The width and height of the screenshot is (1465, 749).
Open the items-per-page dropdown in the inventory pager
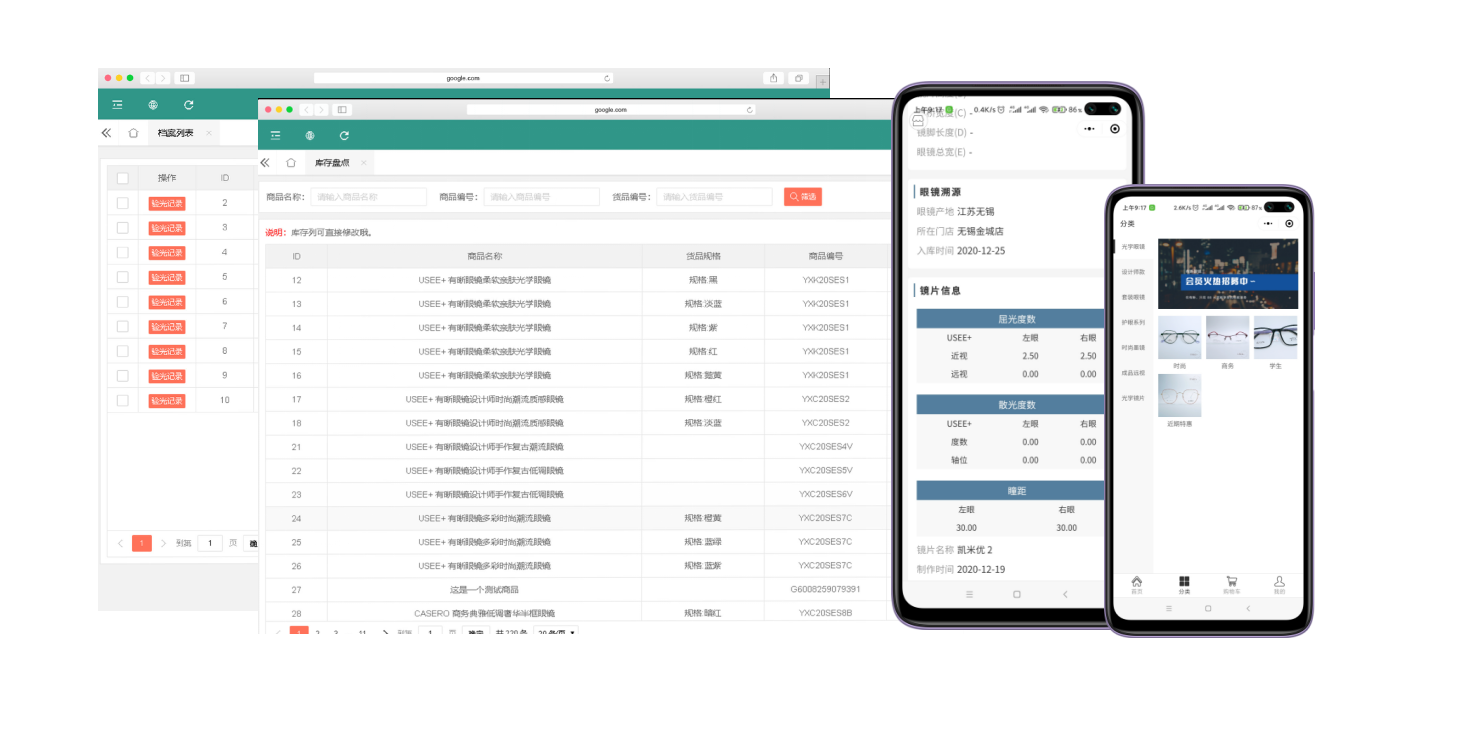557,633
